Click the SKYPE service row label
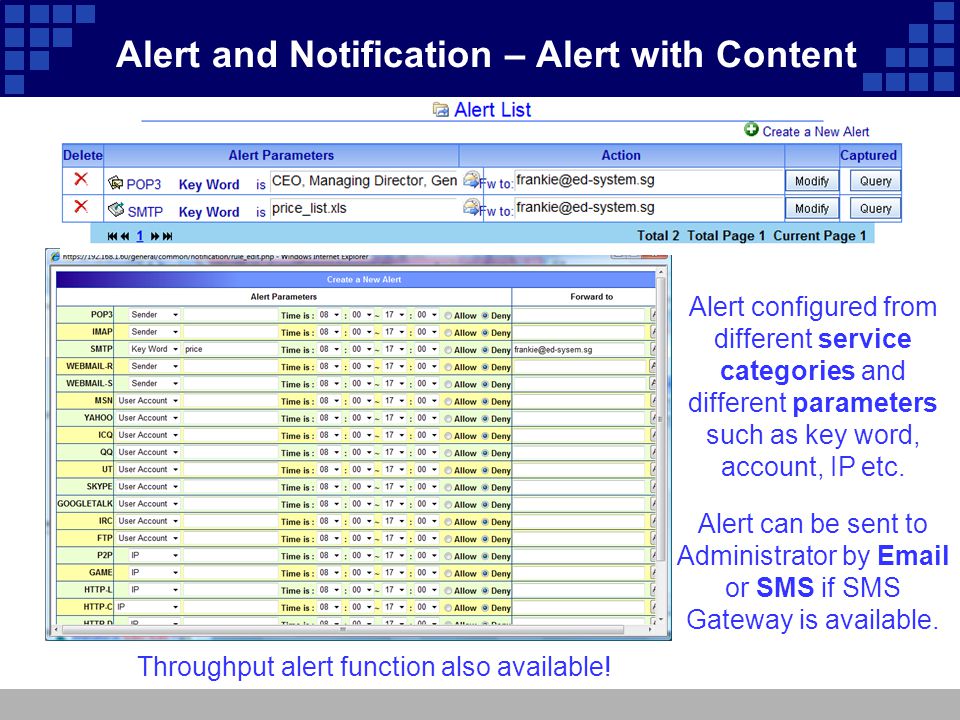 pos(99,487)
